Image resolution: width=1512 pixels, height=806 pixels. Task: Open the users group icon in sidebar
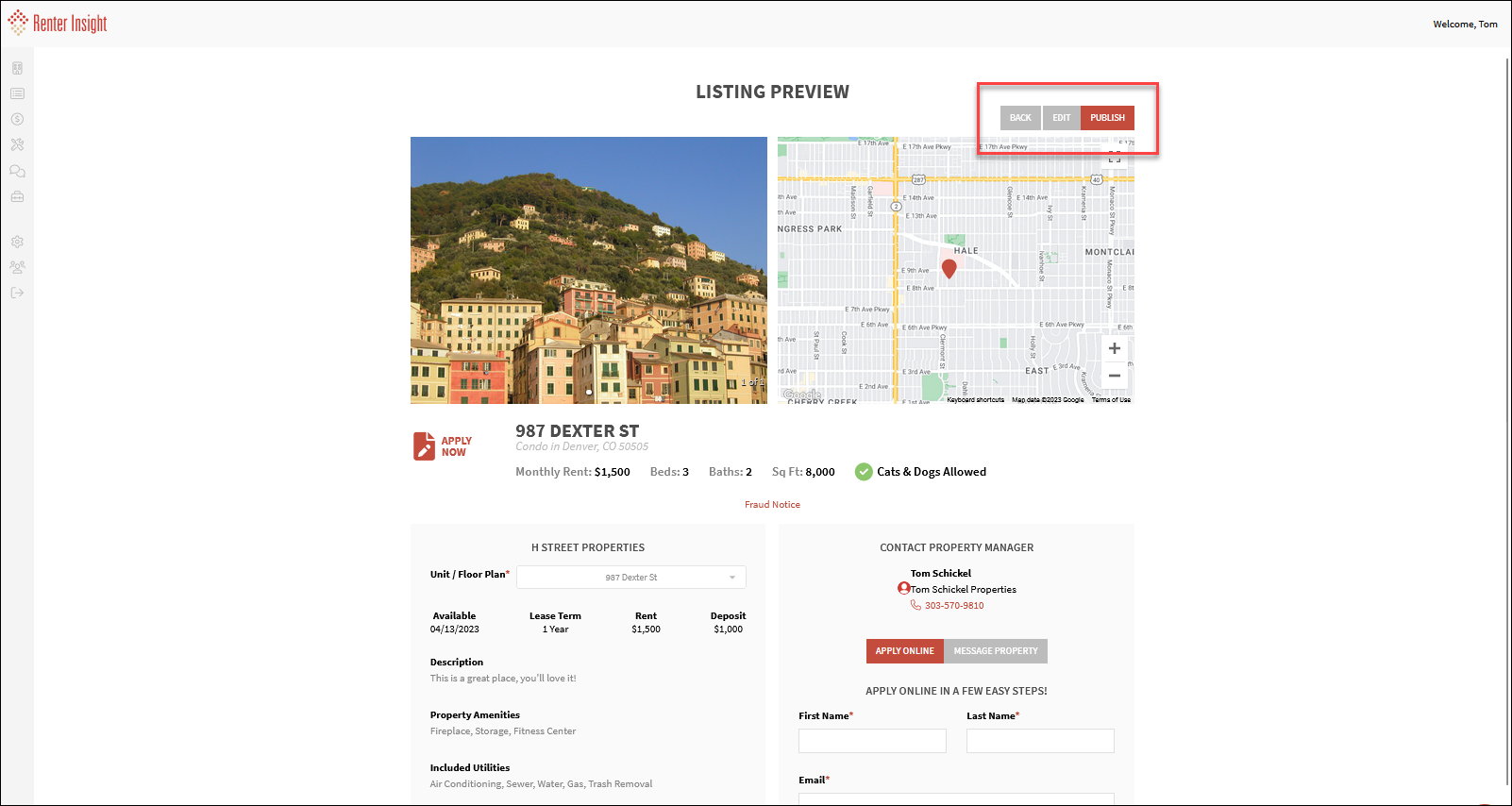(x=17, y=267)
